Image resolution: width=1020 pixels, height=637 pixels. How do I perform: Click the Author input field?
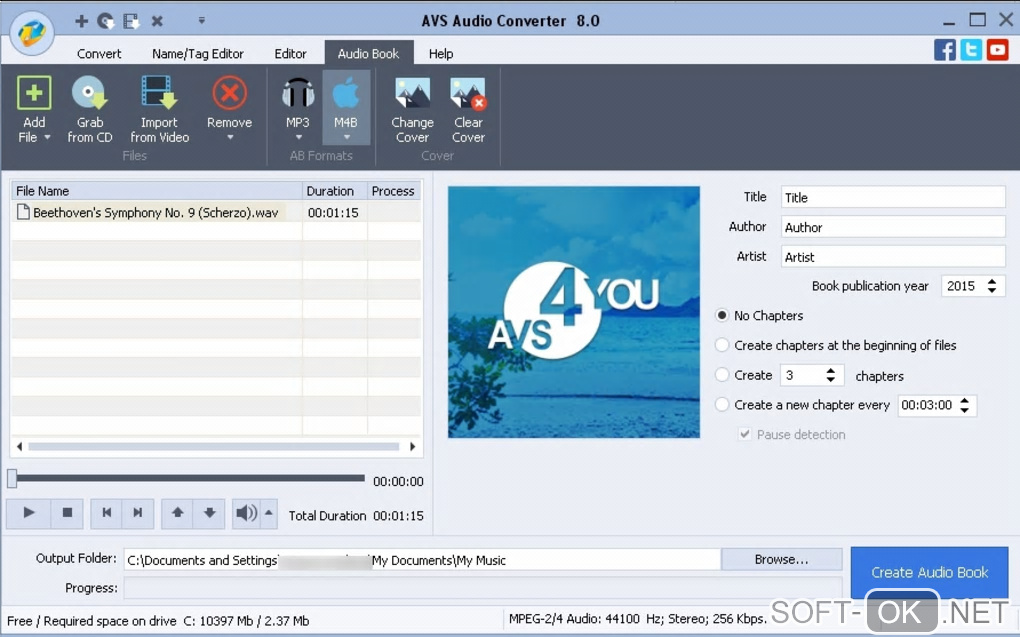tap(893, 227)
